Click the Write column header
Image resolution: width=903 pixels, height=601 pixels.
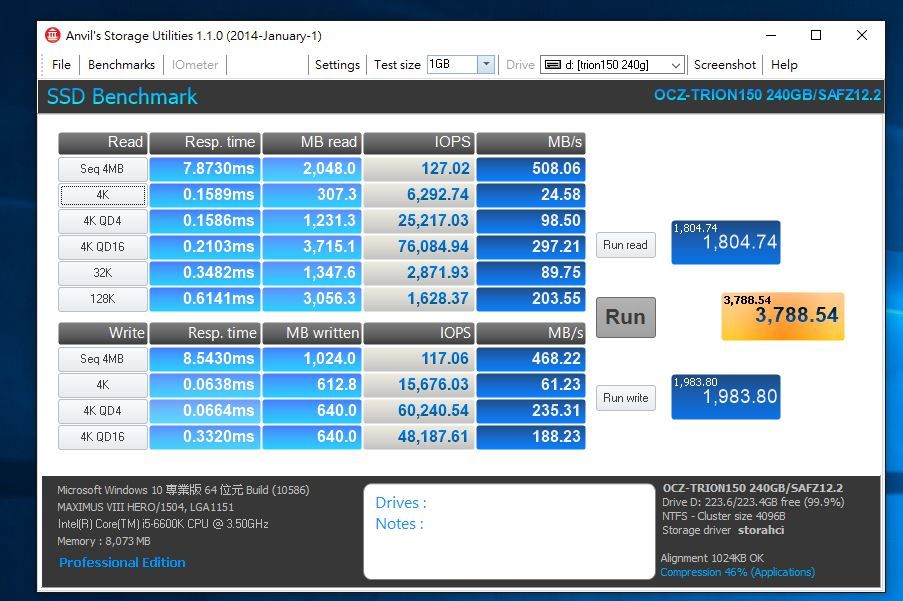pyautogui.click(x=103, y=333)
